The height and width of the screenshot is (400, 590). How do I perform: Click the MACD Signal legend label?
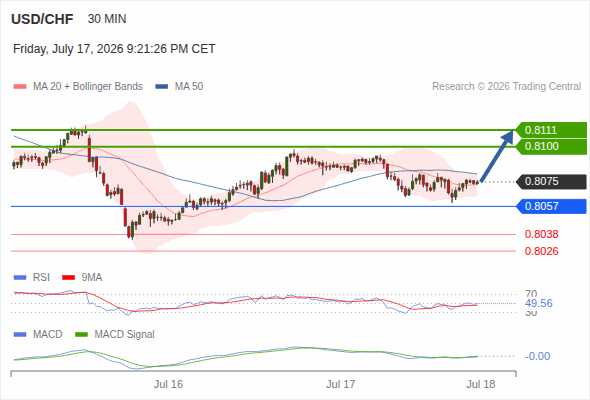(x=125, y=335)
